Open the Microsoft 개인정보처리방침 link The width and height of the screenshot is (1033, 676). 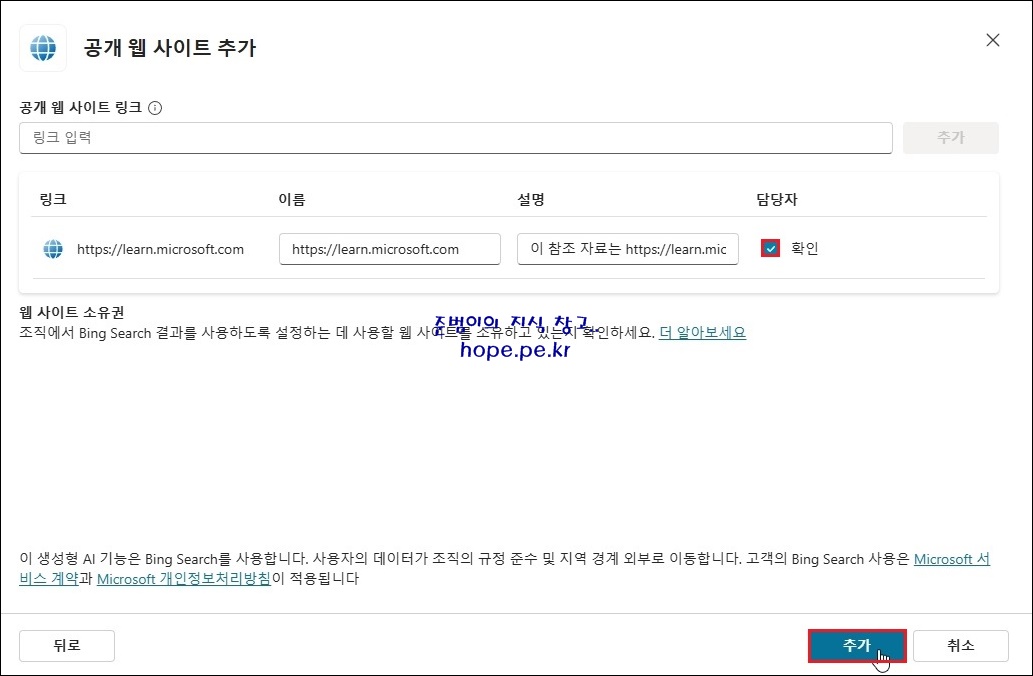click(x=184, y=578)
